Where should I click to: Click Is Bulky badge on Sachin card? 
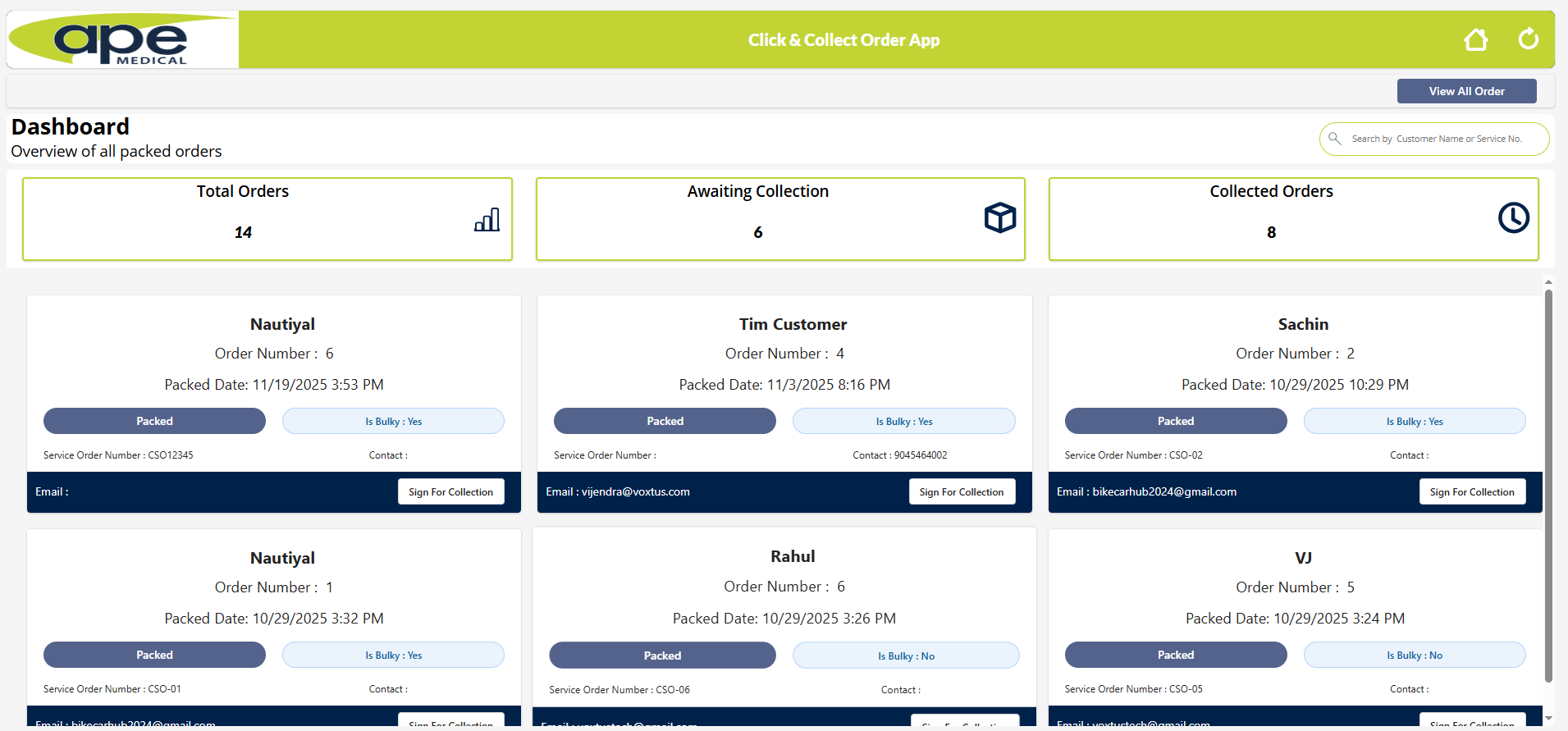(1415, 421)
